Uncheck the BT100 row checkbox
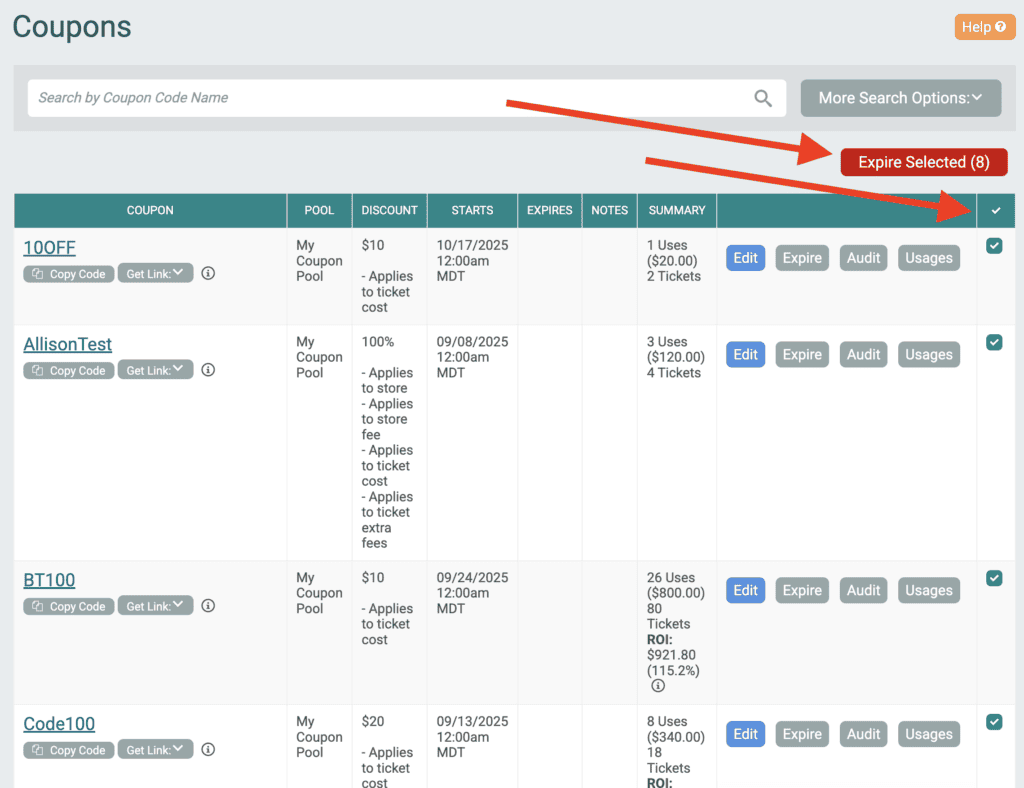 995,578
